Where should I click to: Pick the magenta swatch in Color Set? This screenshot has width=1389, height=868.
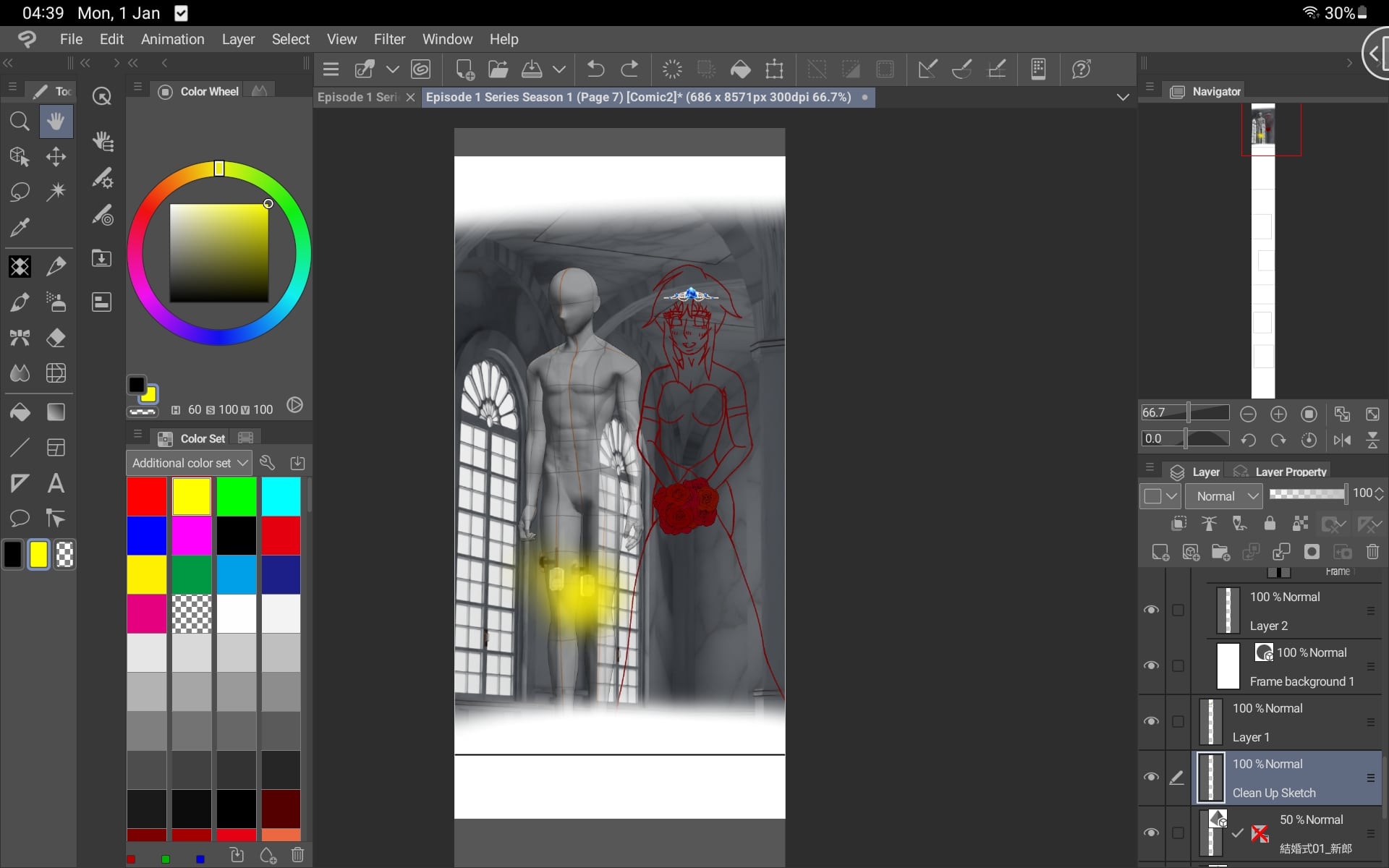pos(192,535)
